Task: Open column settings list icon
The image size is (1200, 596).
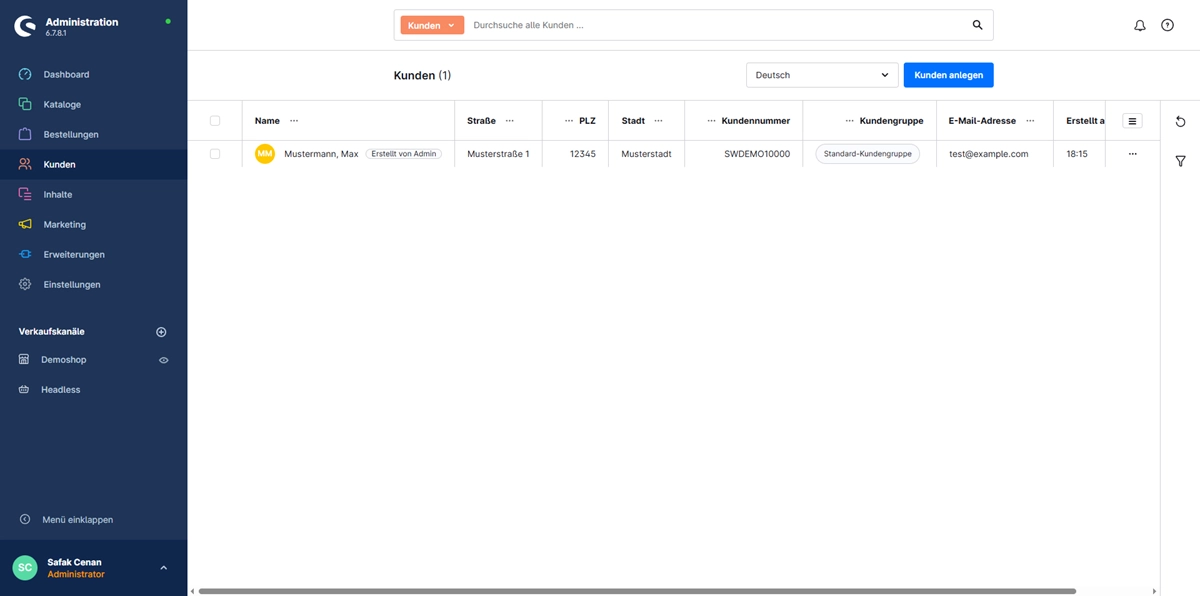Action: (x=1132, y=121)
